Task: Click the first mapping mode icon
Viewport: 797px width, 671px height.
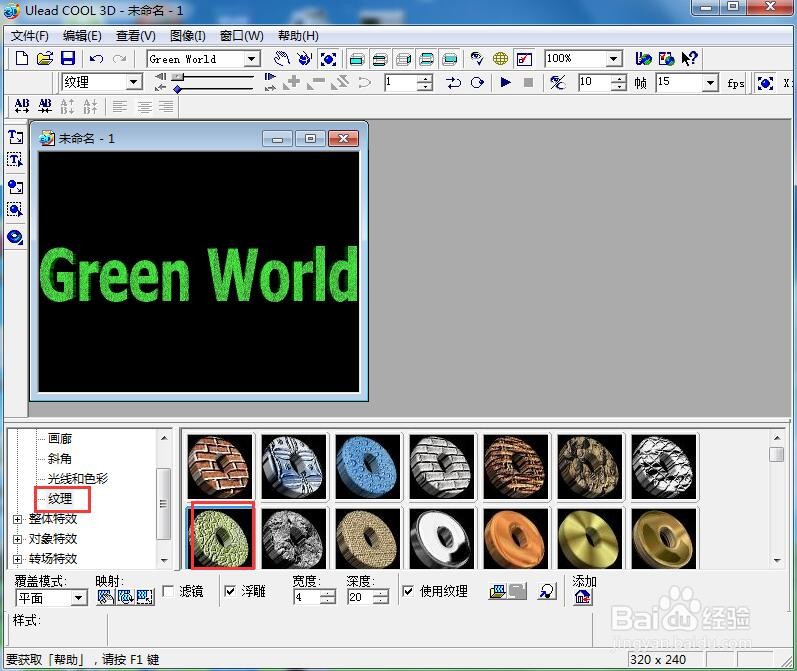Action: 106,597
